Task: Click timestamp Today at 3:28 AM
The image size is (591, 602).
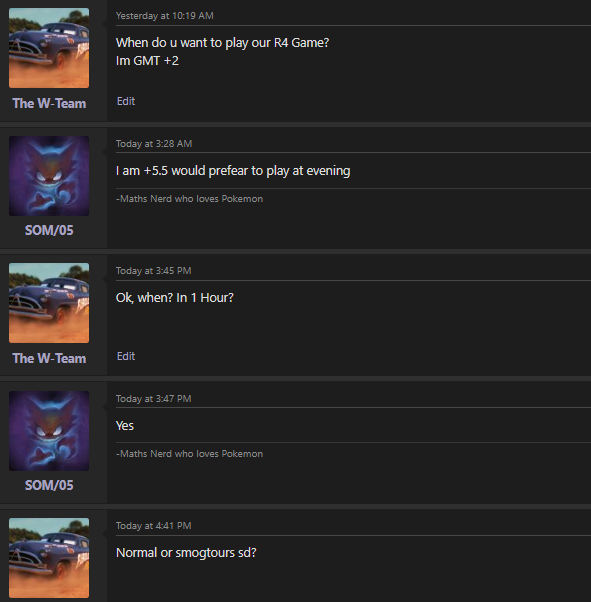Action: coord(154,144)
